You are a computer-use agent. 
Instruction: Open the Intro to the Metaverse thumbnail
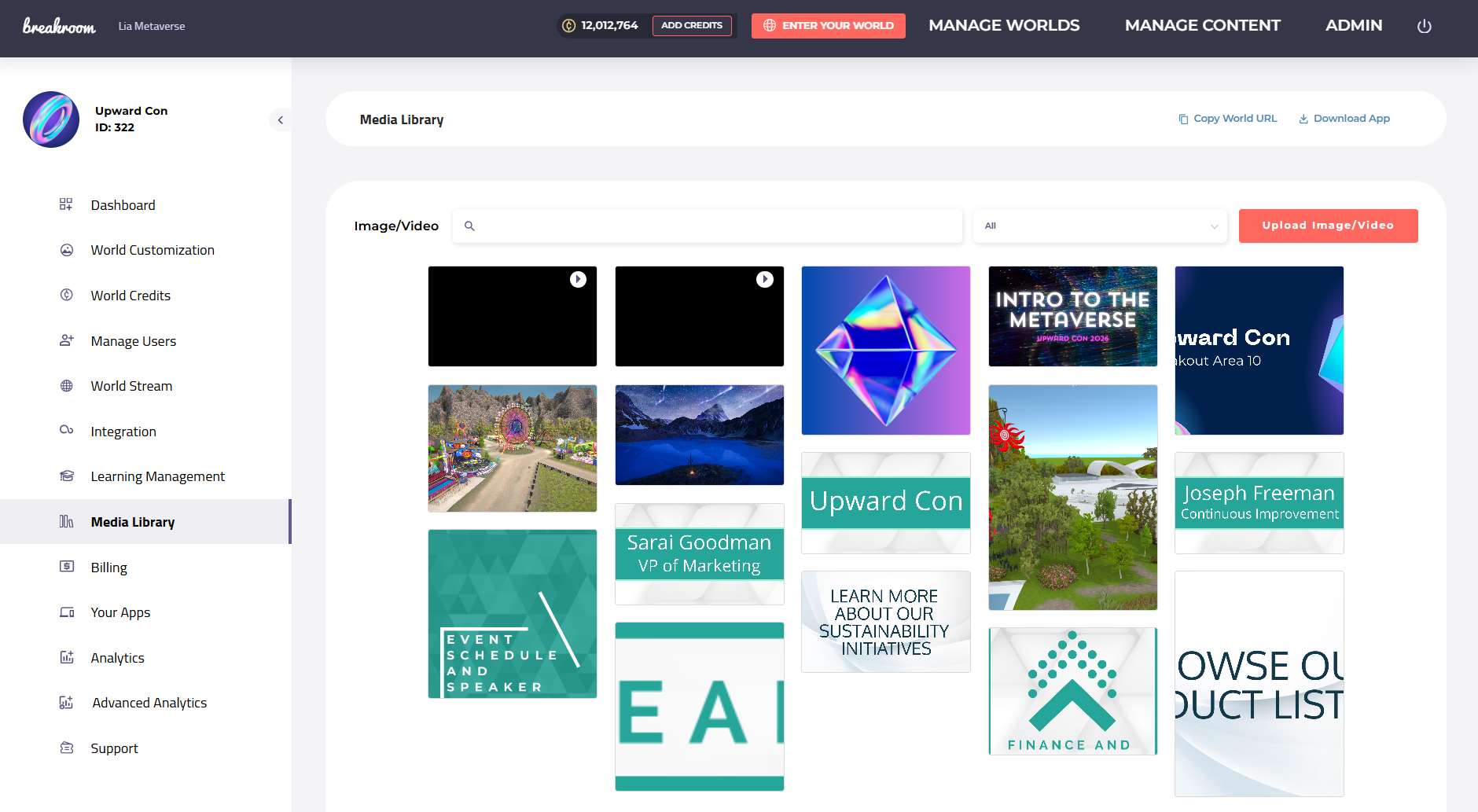tap(1073, 316)
